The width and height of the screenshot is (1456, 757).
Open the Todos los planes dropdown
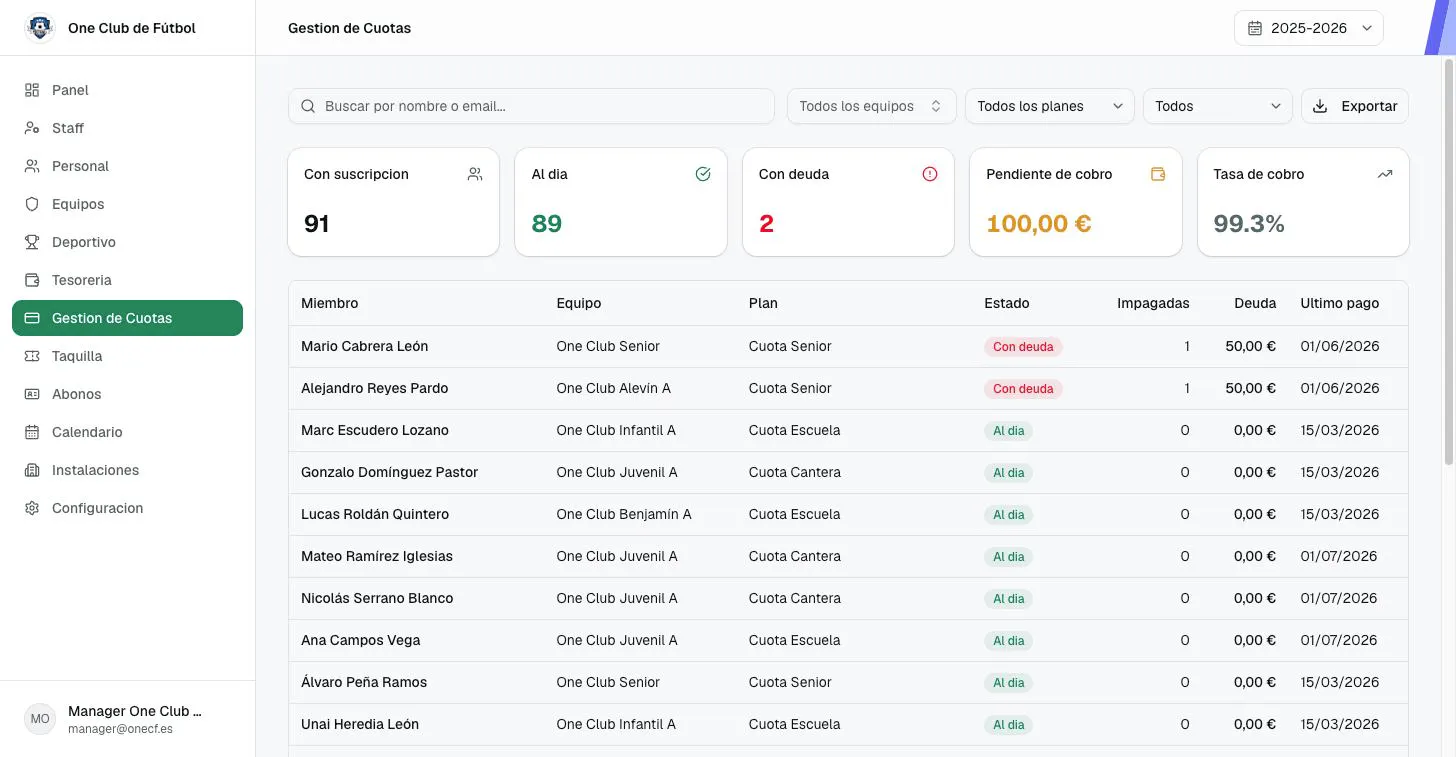pyautogui.click(x=1049, y=106)
